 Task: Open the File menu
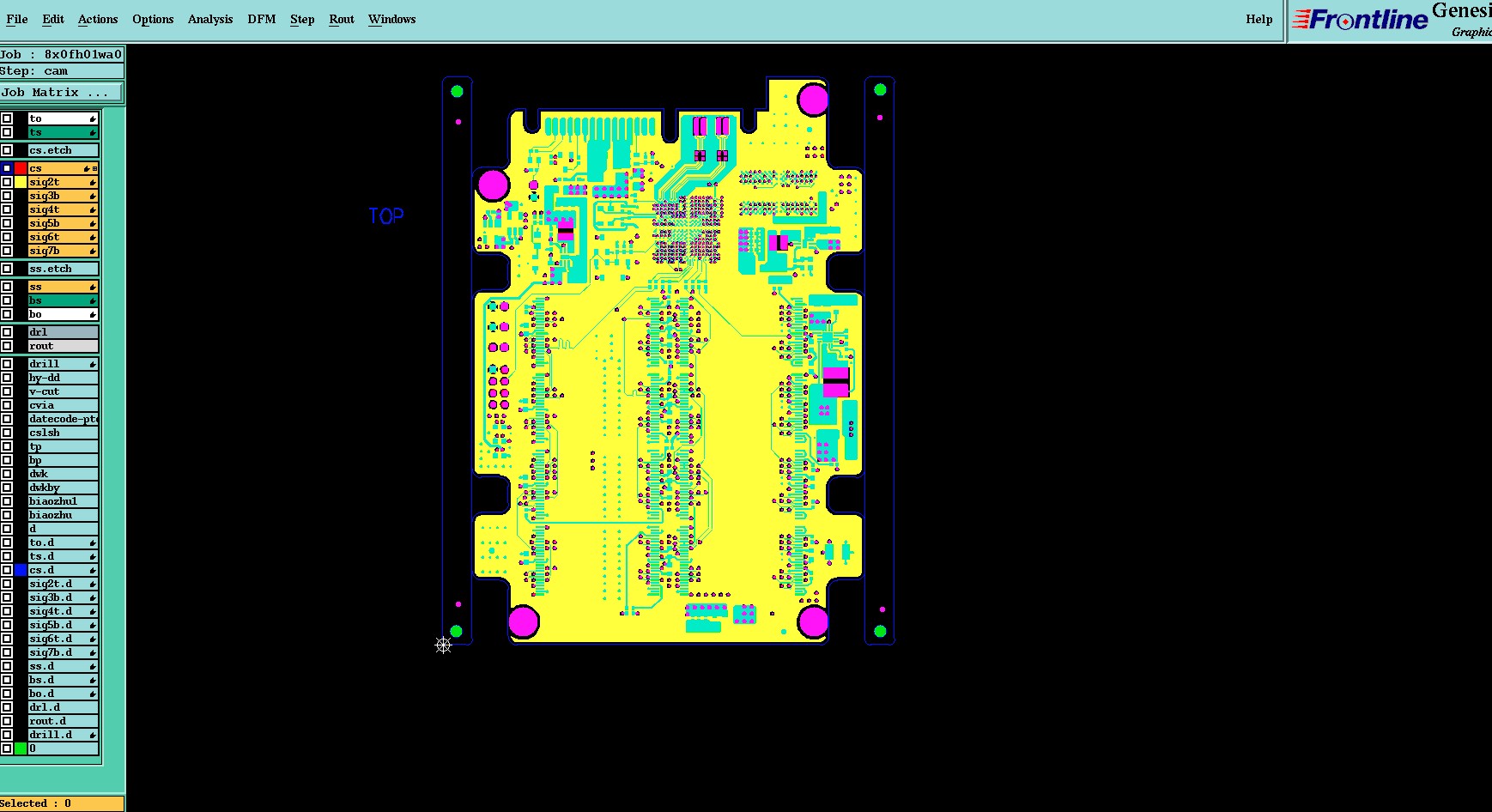[x=17, y=19]
